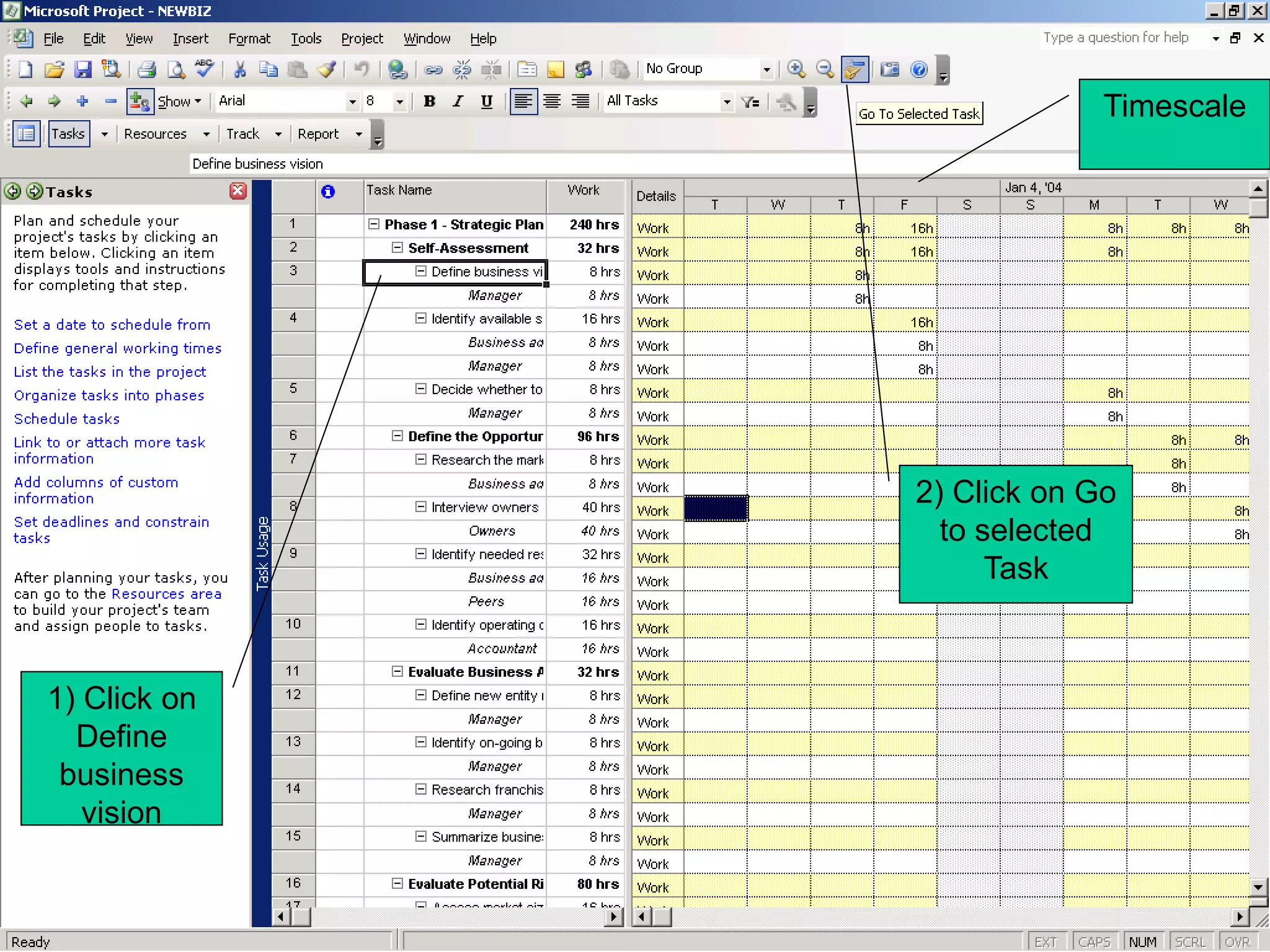
Task: Toggle Bold formatting
Action: [x=429, y=101]
